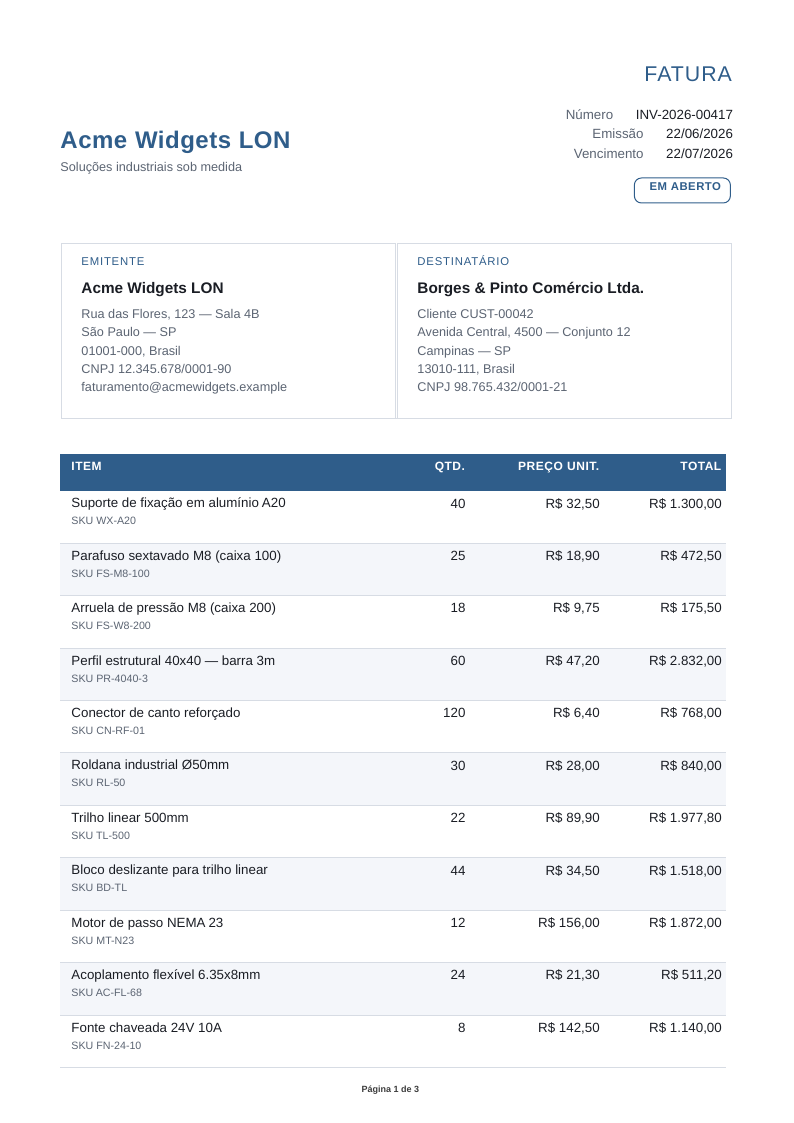This screenshot has width=794, height=1123.
Task: Click the SKU PR-4040-3 label
Action: (110, 678)
